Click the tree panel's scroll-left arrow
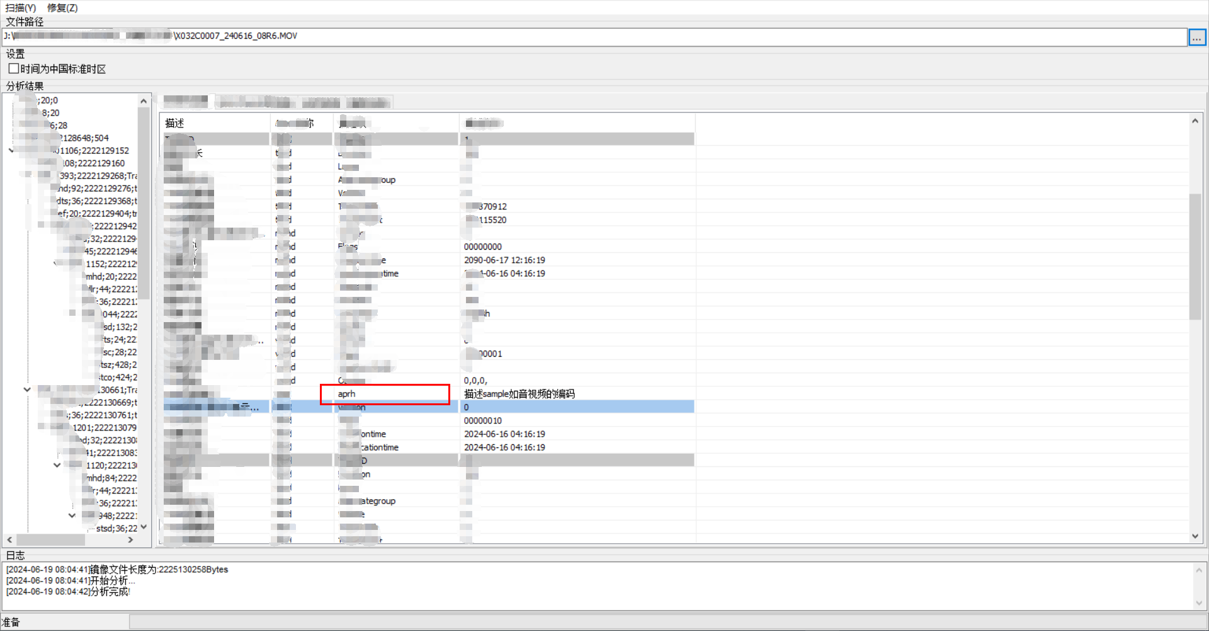 [11, 540]
